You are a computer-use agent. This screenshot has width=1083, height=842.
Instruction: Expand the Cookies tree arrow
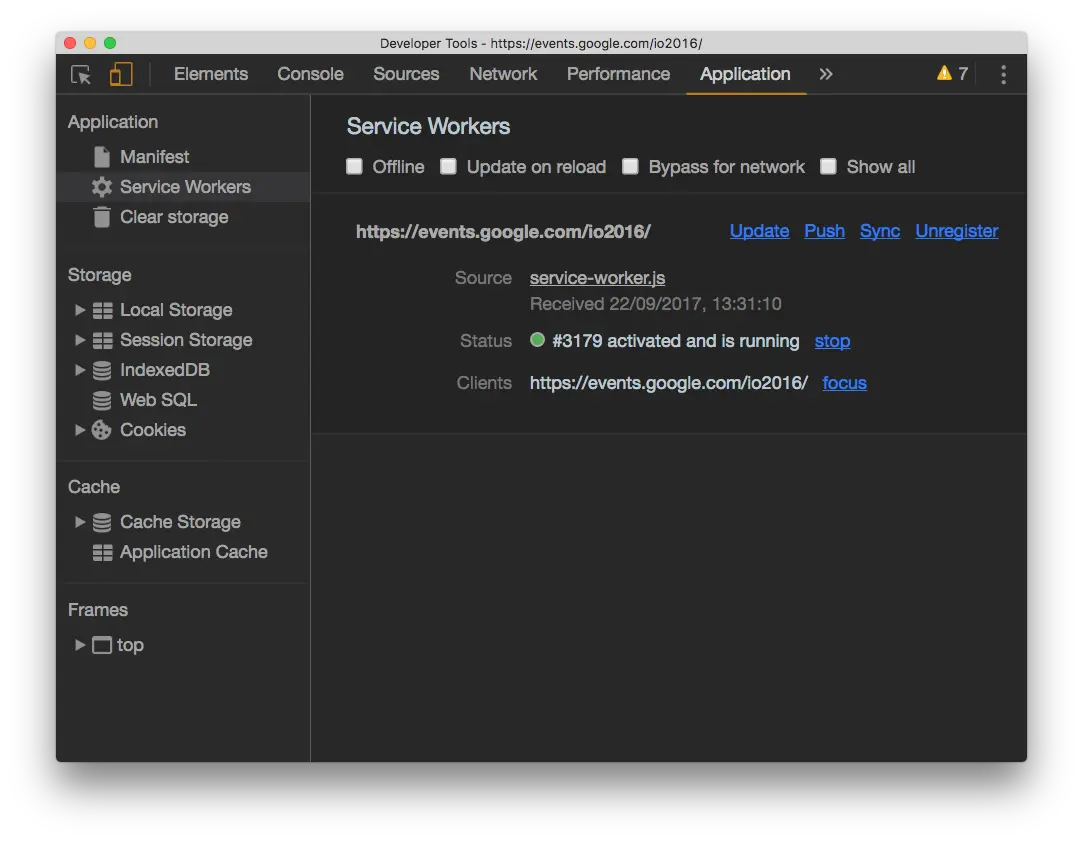[x=79, y=430]
